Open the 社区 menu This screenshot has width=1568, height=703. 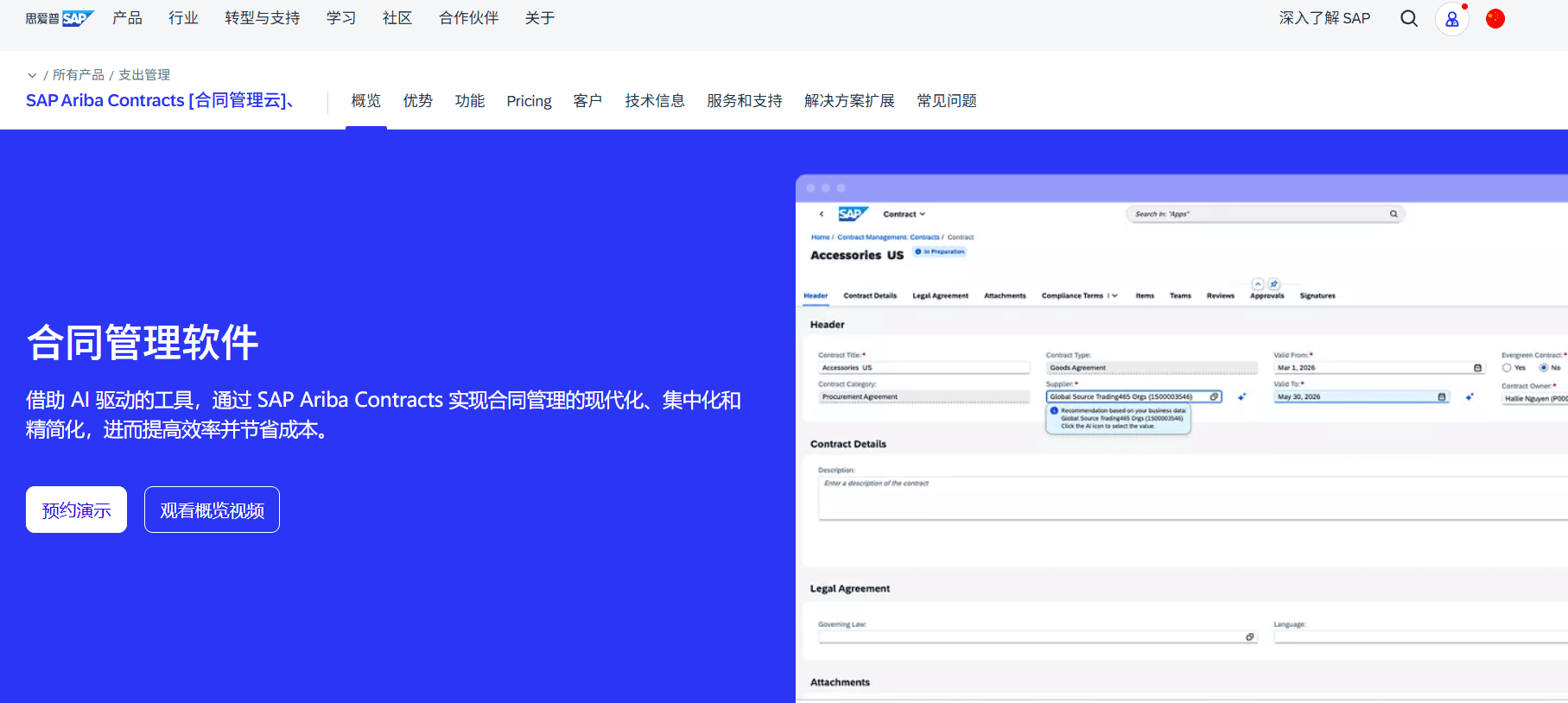coord(397,18)
